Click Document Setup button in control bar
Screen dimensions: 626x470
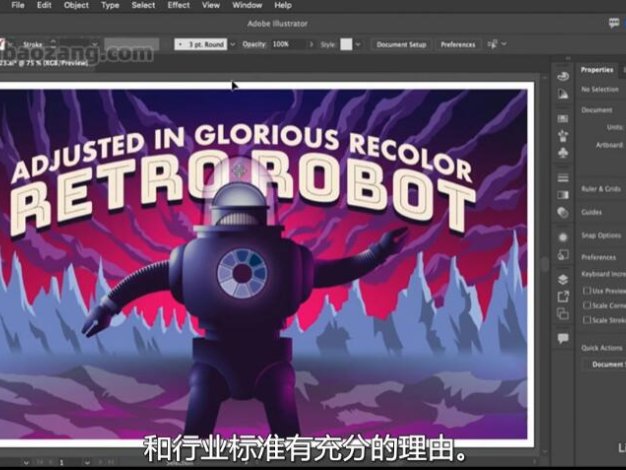tap(401, 44)
